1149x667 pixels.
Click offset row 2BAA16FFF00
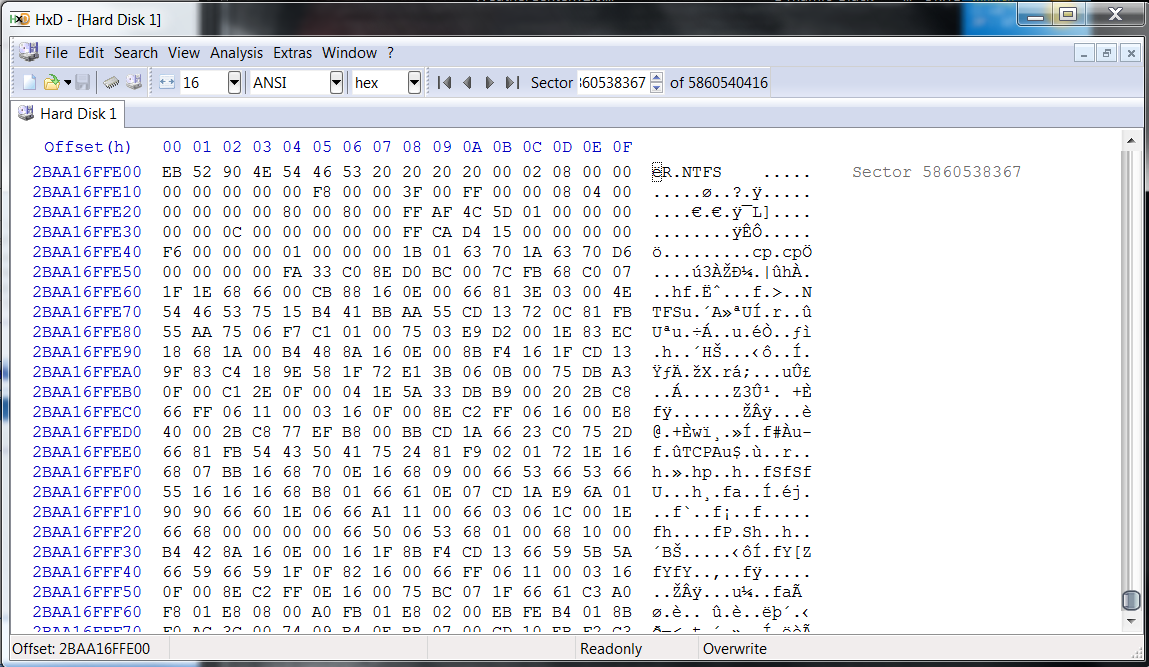coord(86,492)
